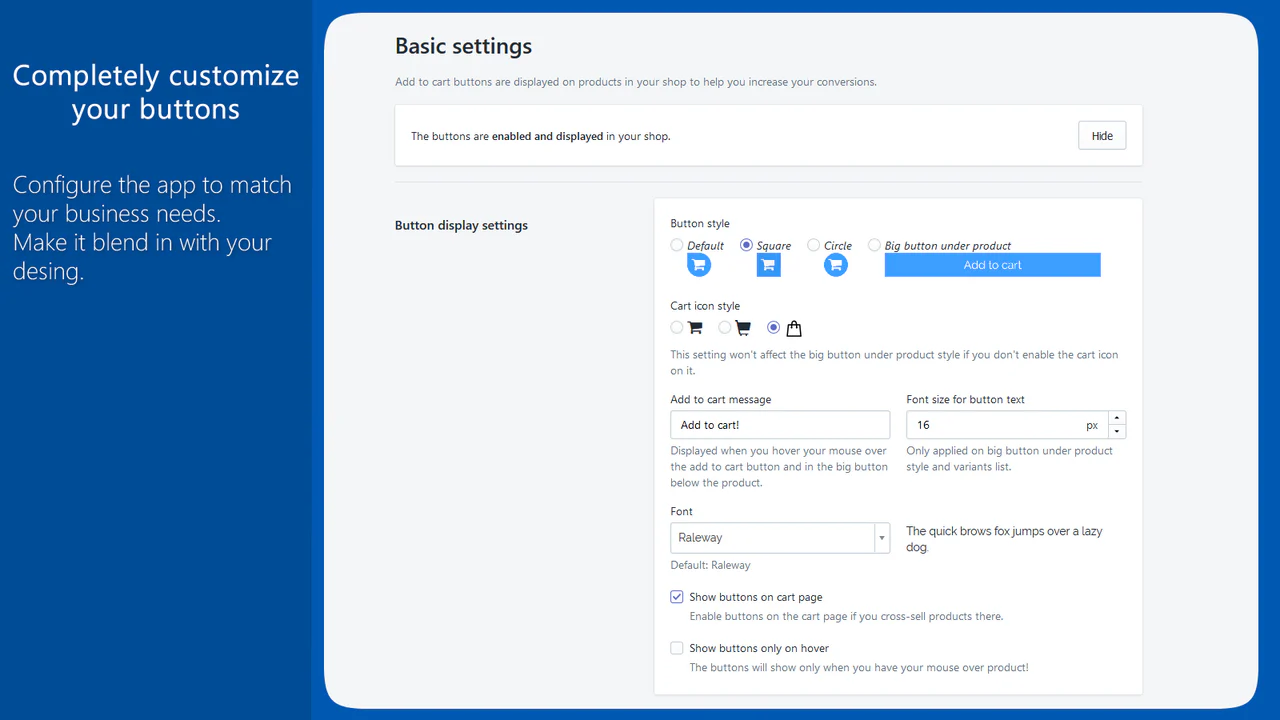This screenshot has width=1280, height=720.
Task: Click the Add to cart message field
Action: pyautogui.click(x=780, y=425)
